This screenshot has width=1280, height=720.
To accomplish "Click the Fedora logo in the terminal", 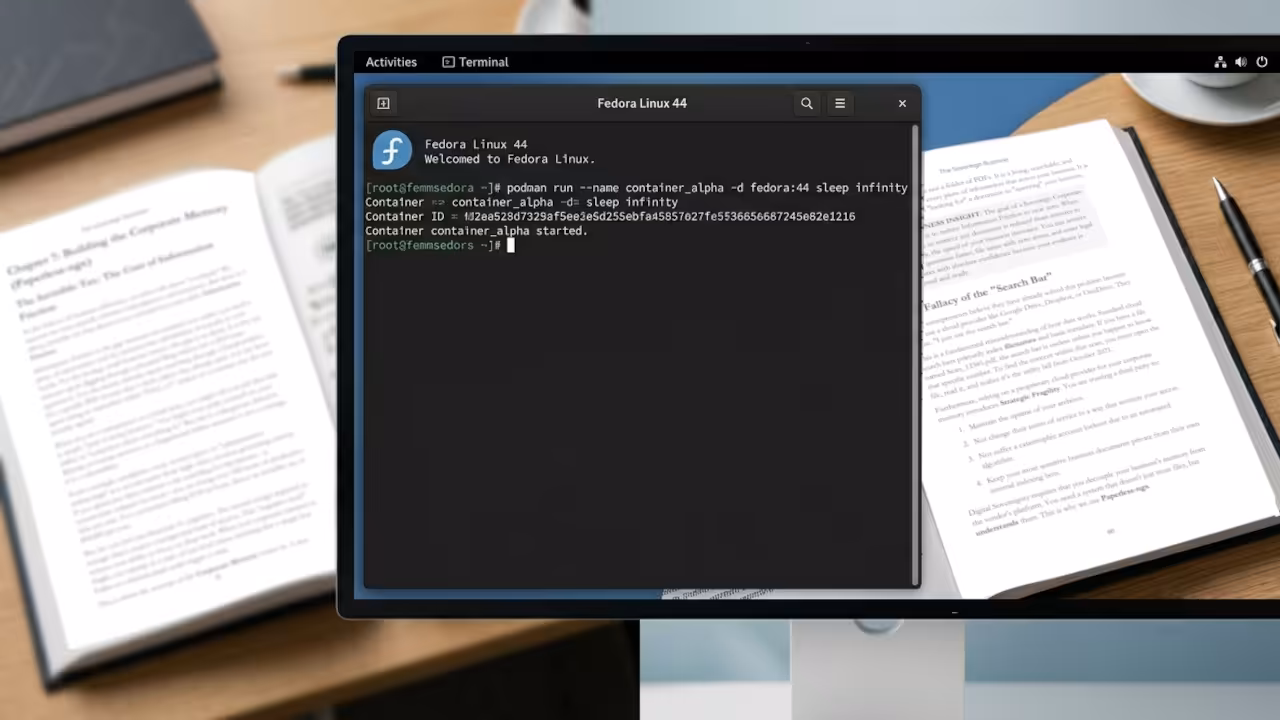I will (392, 151).
